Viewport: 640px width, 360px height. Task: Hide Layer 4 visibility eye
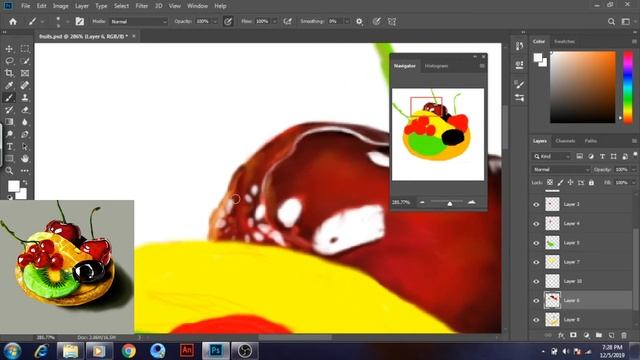click(x=536, y=224)
